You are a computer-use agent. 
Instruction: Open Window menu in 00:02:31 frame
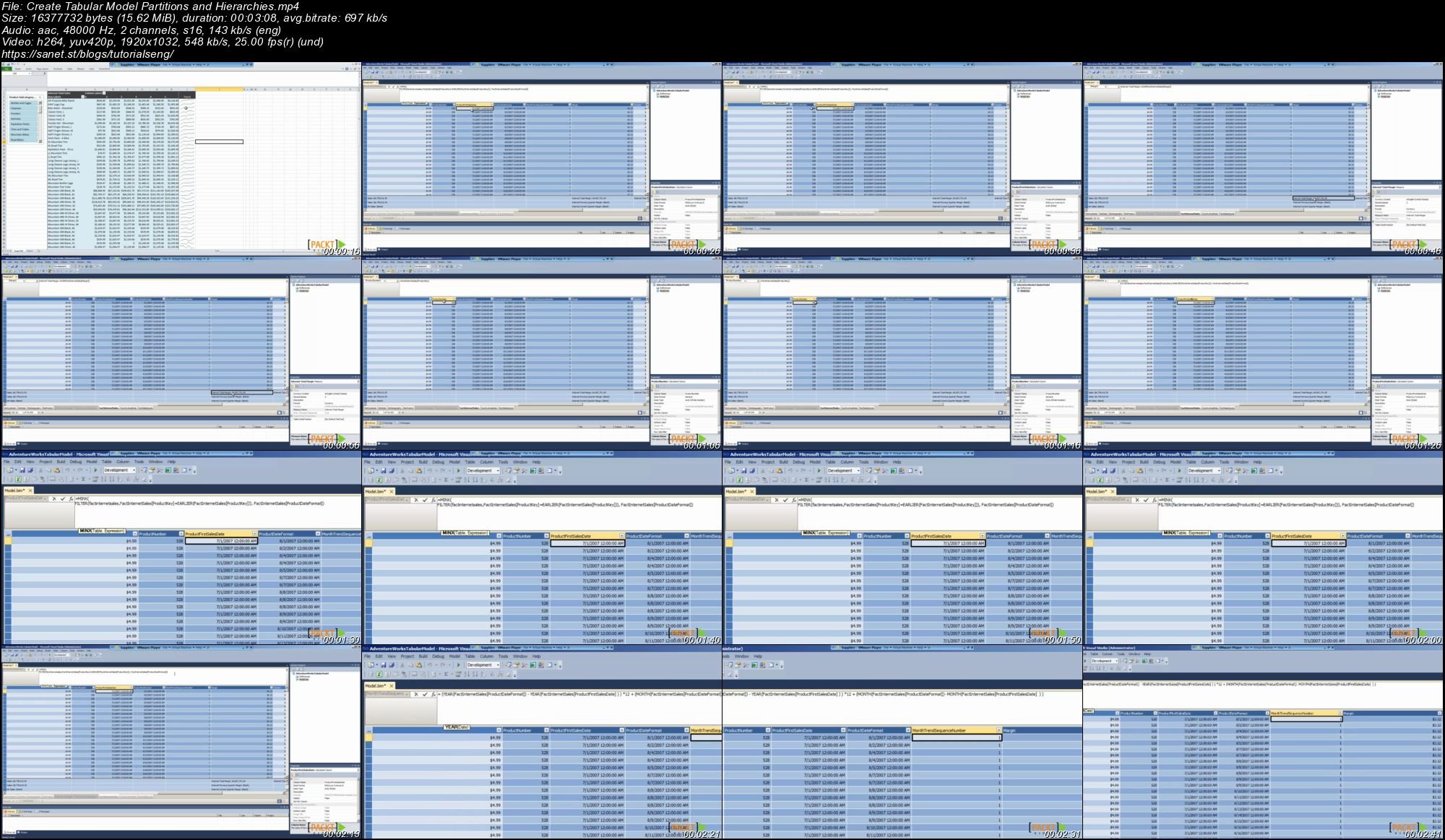point(741,656)
